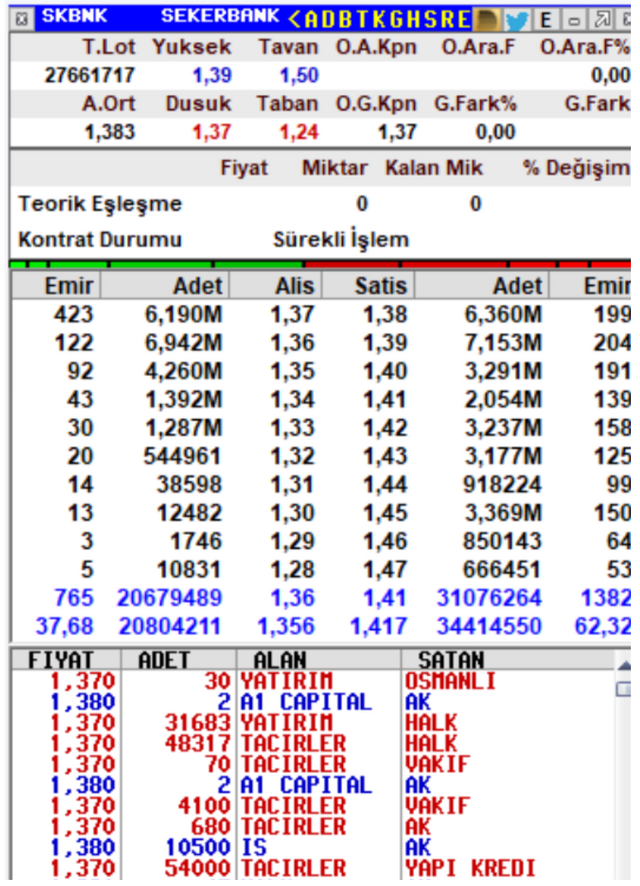Image resolution: width=640 pixels, height=886 pixels.
Task: Sort by the Satis column header
Action: [369, 285]
